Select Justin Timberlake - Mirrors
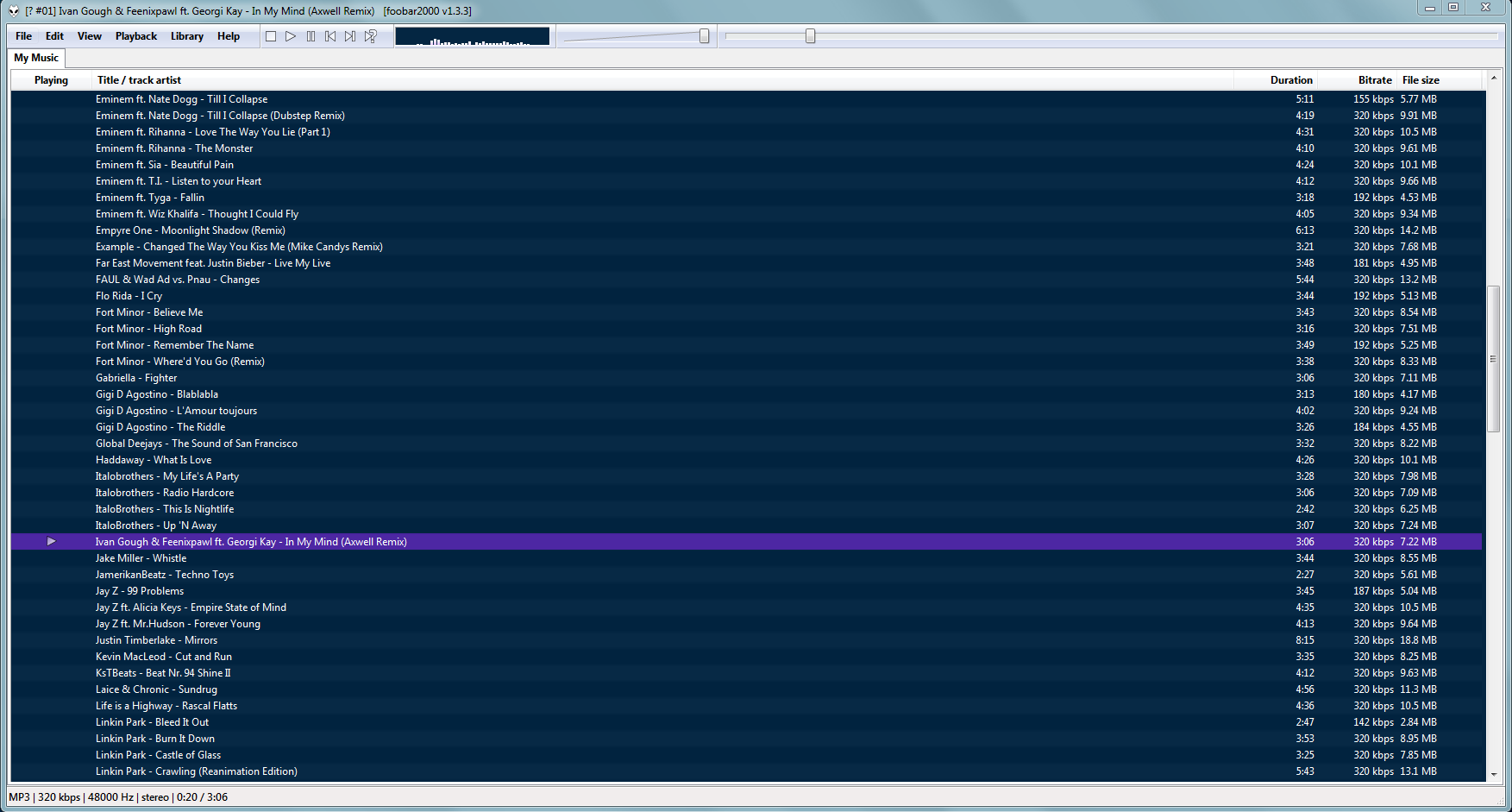Screen dimensions: 1512x812 (746, 640)
